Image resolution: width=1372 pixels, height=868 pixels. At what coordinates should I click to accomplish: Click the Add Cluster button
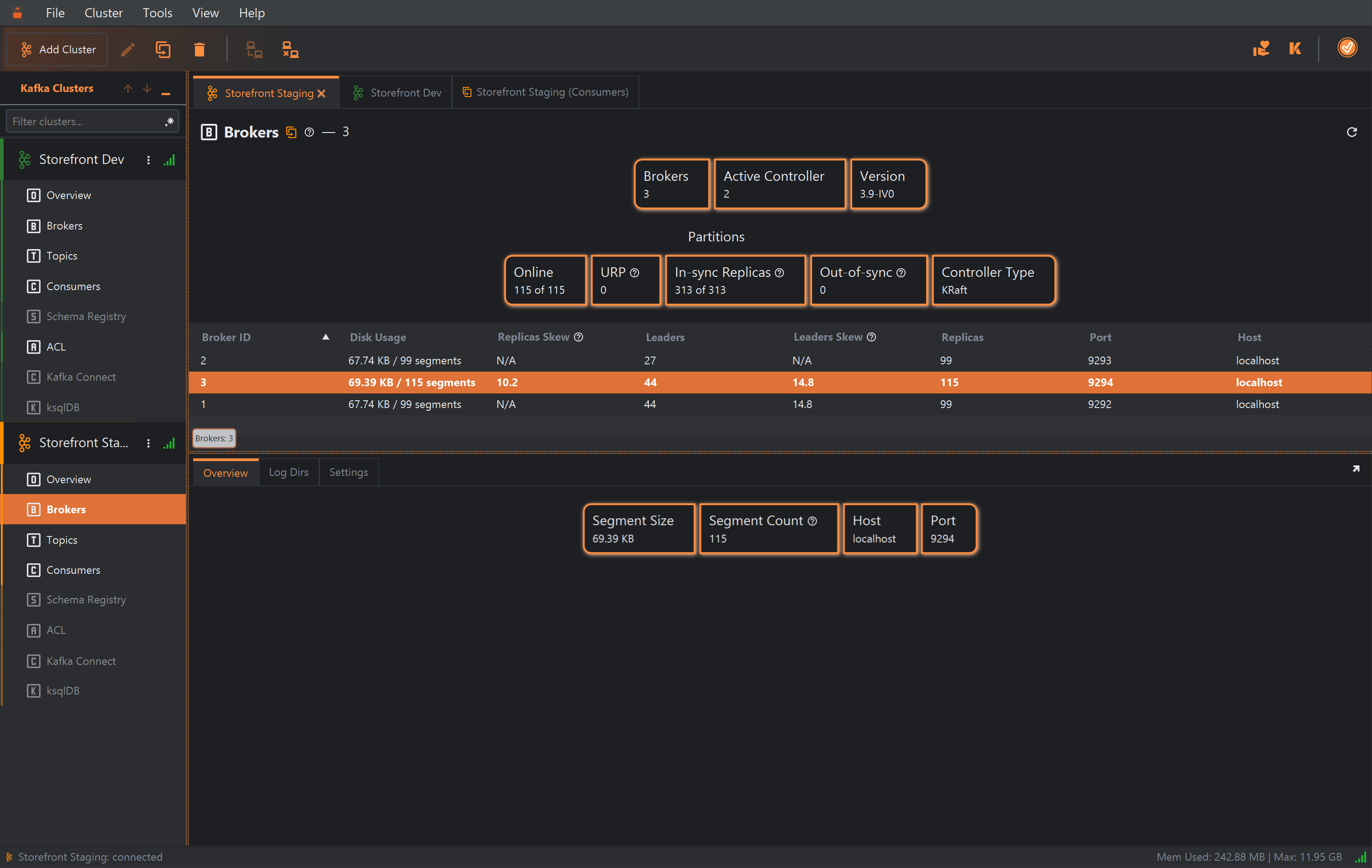pyautogui.click(x=57, y=50)
